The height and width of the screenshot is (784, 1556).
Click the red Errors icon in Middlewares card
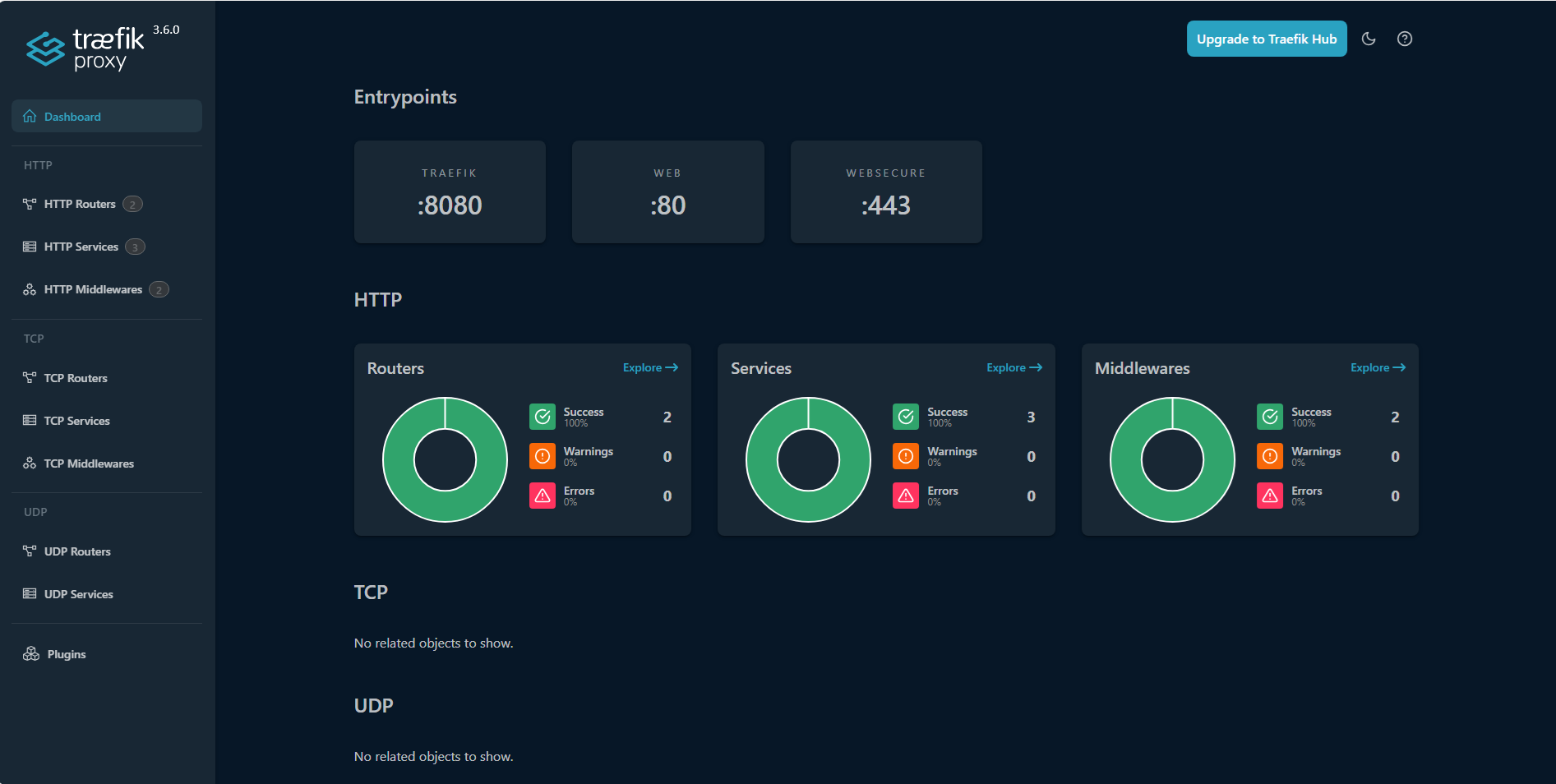pyautogui.click(x=1270, y=496)
